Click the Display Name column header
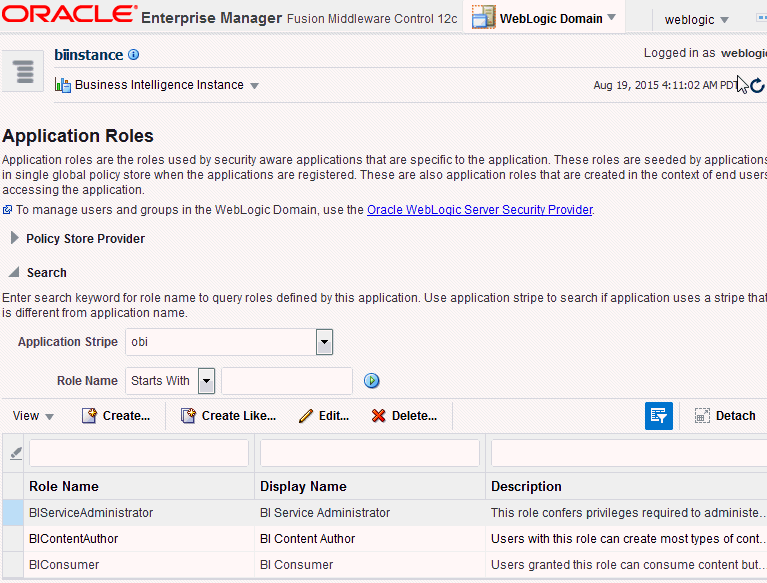 [370, 486]
